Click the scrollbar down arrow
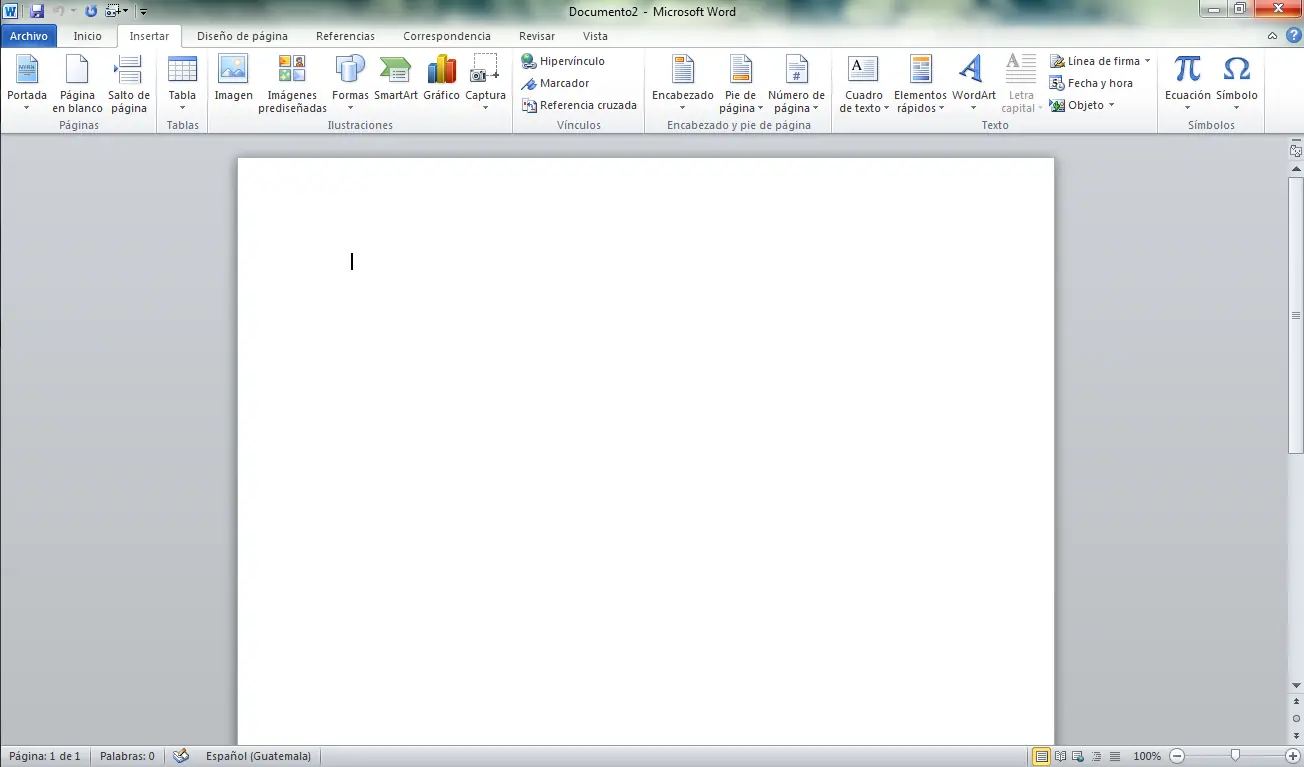This screenshot has height=767, width=1304. (x=1296, y=685)
